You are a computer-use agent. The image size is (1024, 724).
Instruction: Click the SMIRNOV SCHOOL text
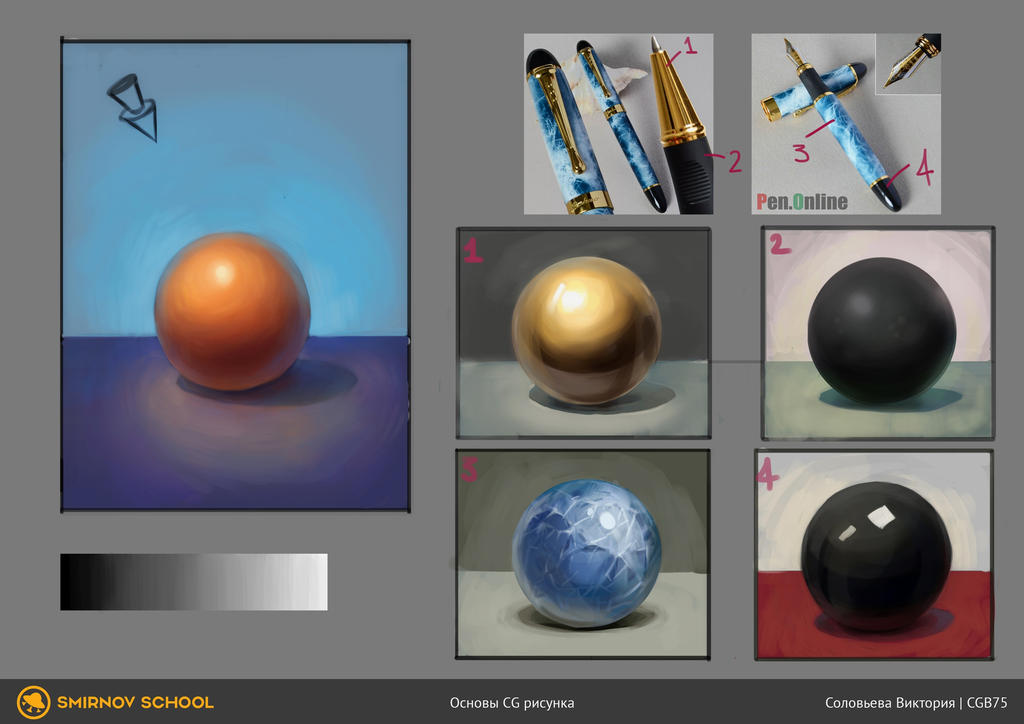click(135, 702)
